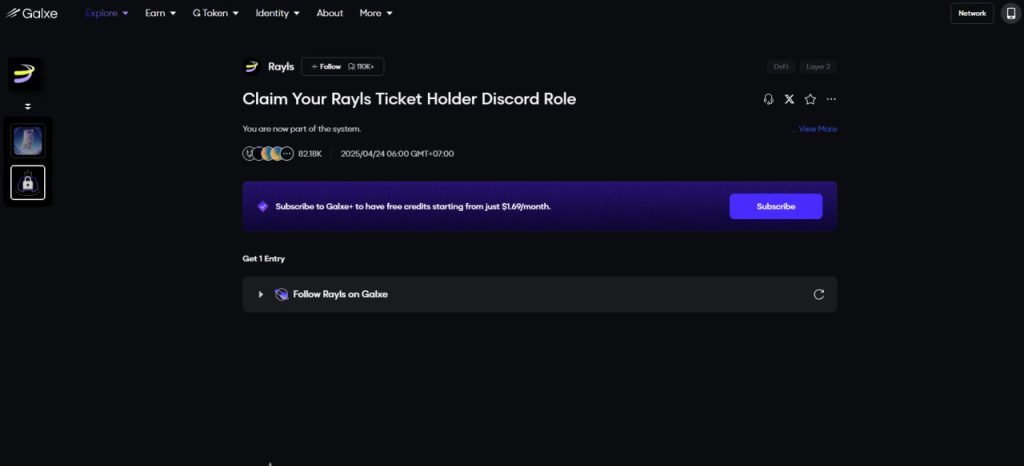Collapse the sidebar with double-chevron arrow
This screenshot has height=466, width=1024.
28,106
